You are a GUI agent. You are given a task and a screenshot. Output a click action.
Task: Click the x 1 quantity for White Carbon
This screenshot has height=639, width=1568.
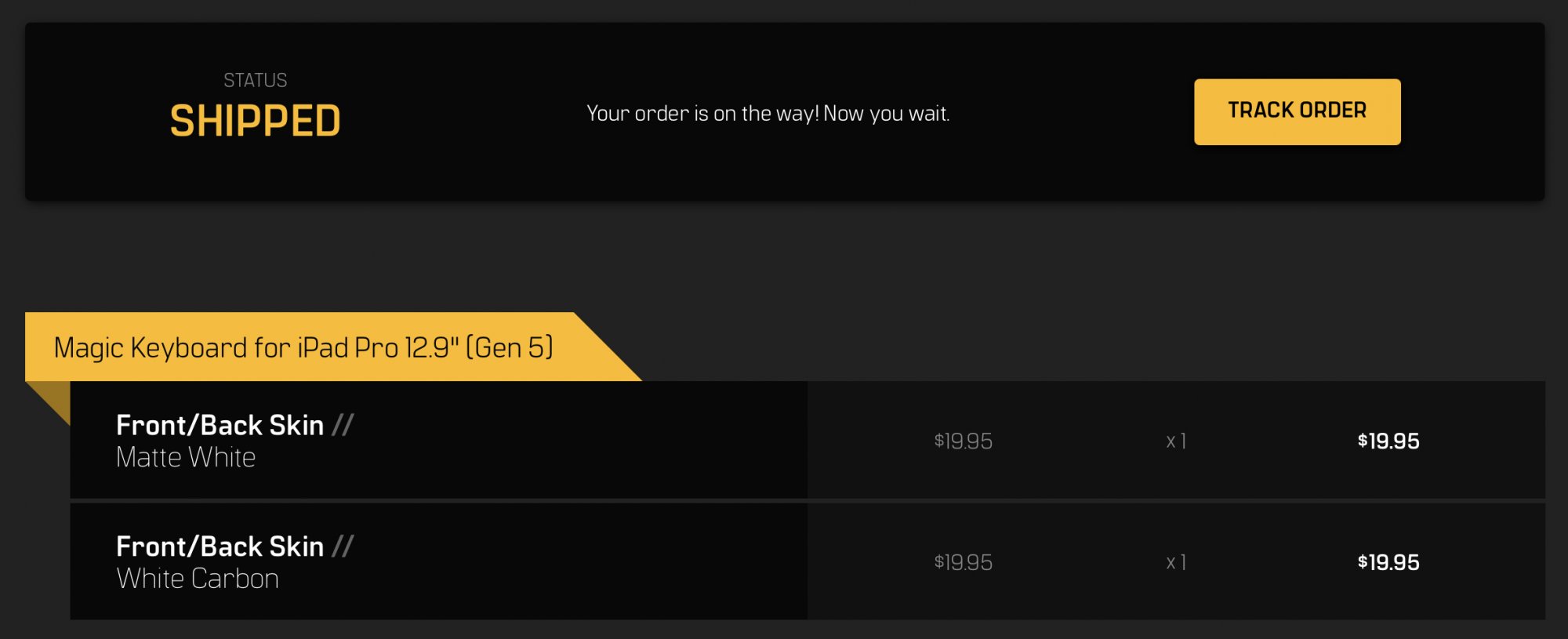coord(1176,563)
